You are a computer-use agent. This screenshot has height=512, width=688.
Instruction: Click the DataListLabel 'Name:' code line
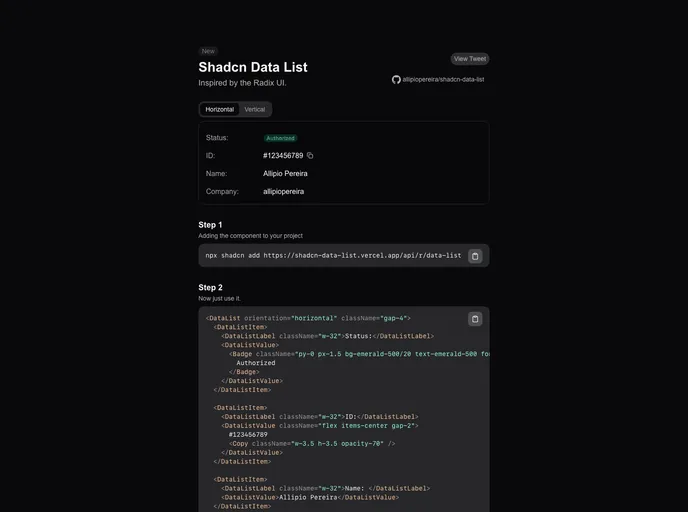pyautogui.click(x=326, y=488)
